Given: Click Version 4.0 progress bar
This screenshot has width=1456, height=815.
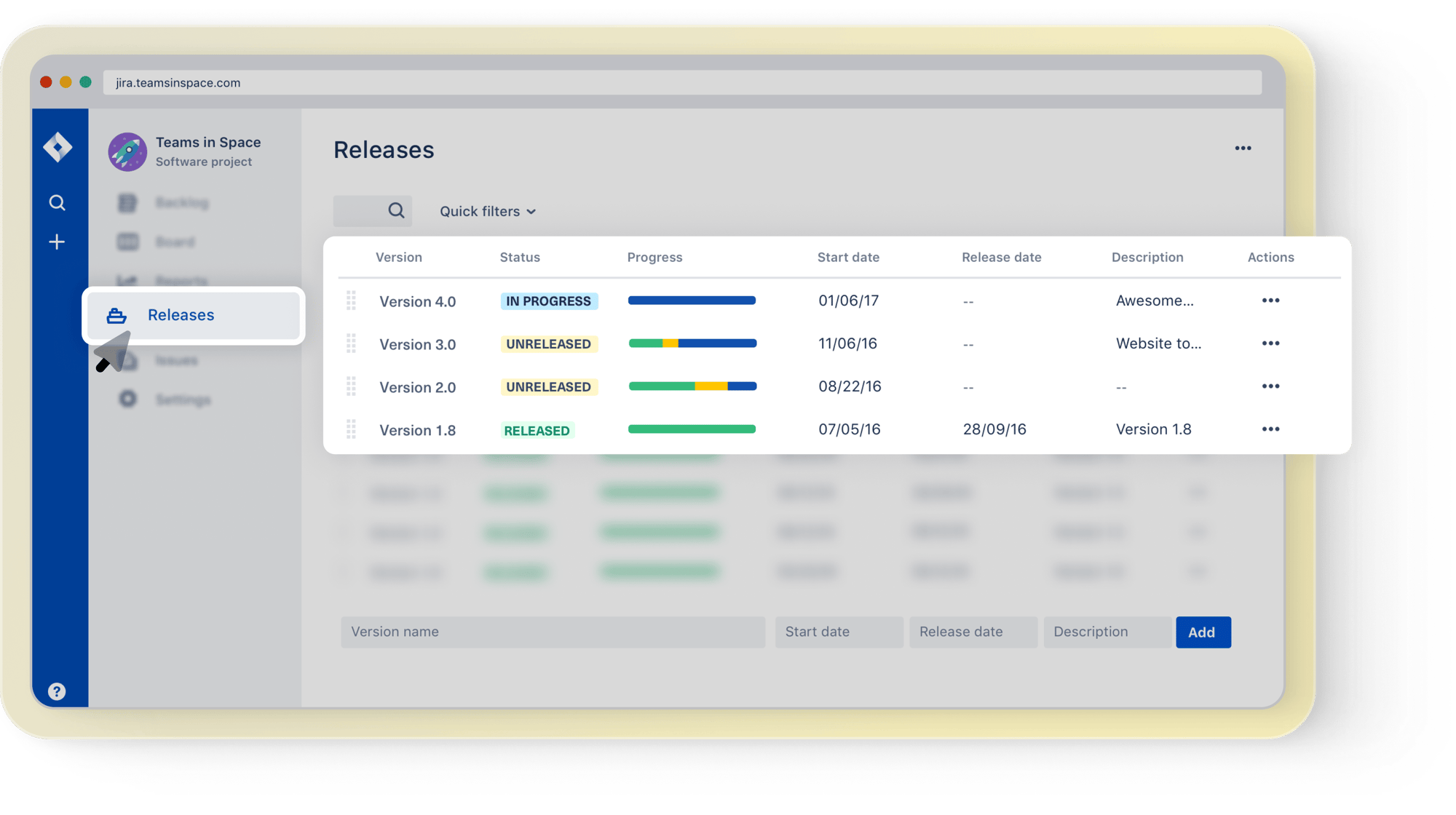Looking at the screenshot, I should click(692, 301).
